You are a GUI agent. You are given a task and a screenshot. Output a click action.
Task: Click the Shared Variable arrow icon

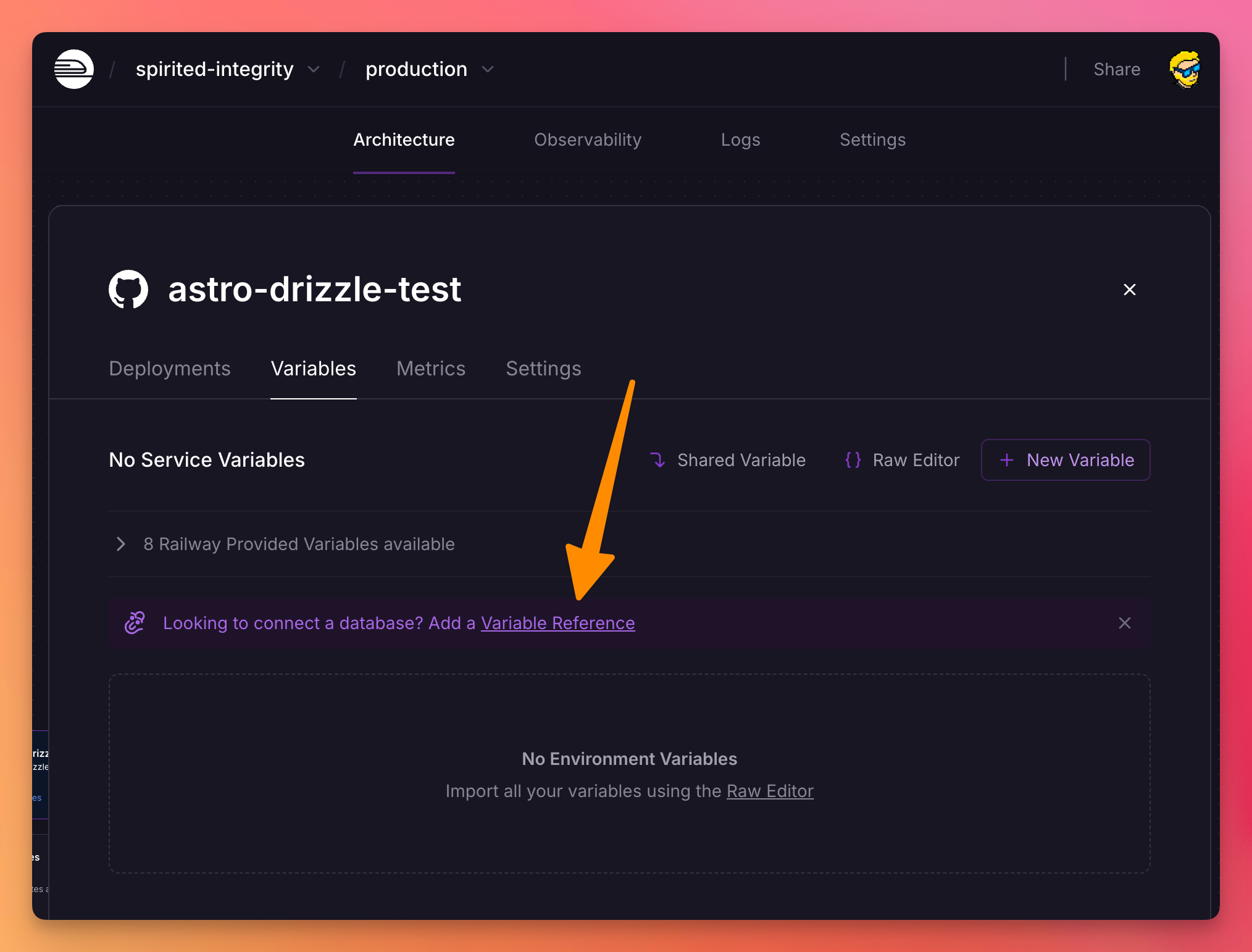[x=657, y=460]
